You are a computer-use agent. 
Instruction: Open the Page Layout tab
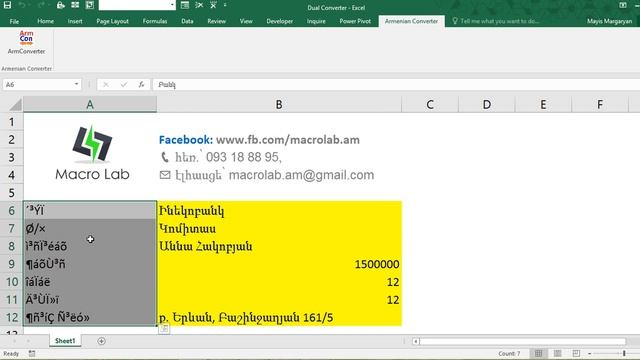point(112,21)
